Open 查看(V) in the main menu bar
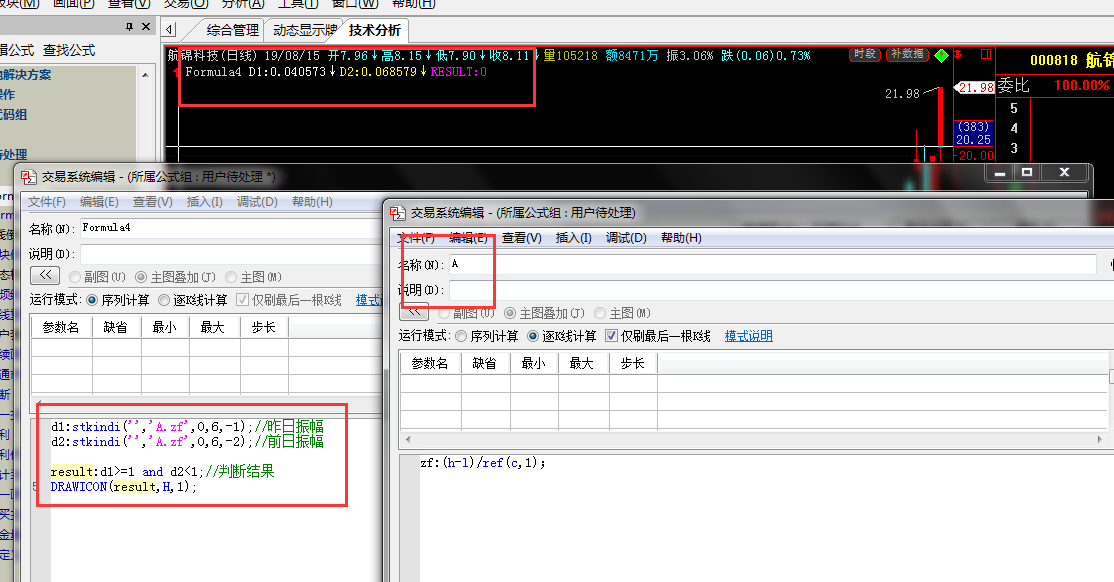Viewport: 1114px width, 582px height. point(129,4)
